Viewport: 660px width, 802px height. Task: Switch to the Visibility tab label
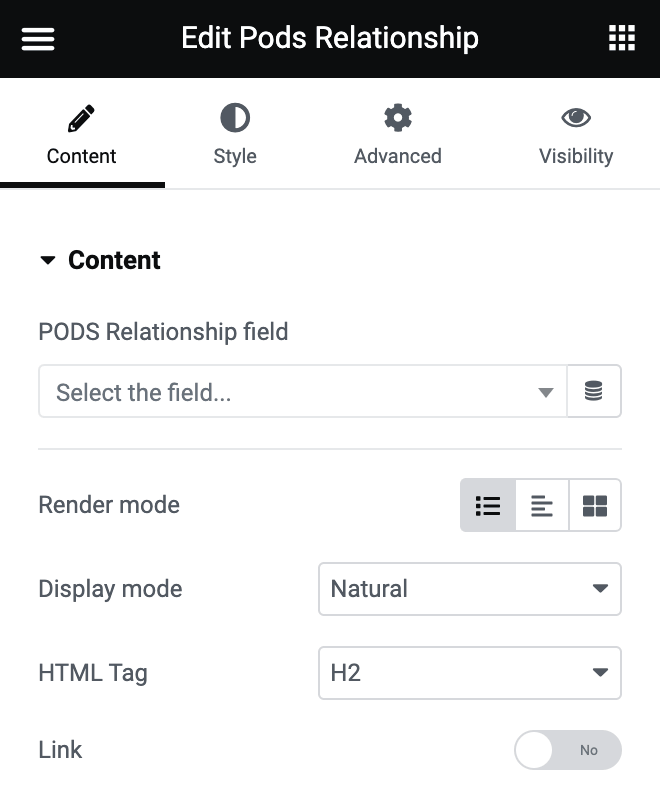pos(576,156)
